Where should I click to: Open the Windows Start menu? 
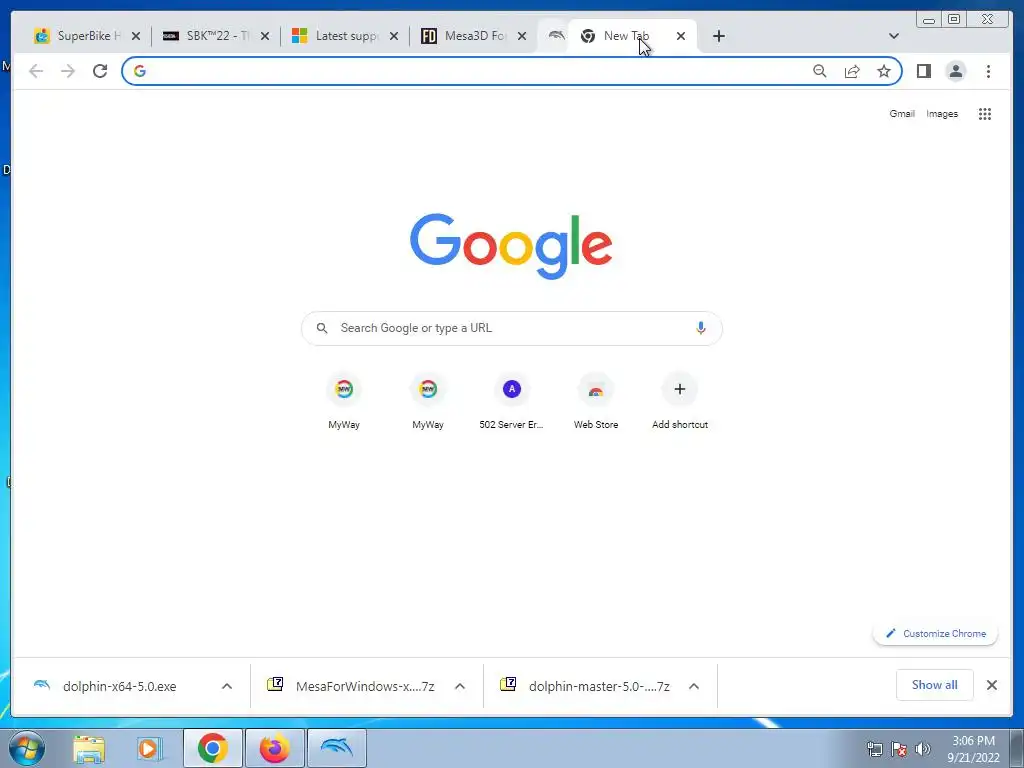tap(27, 748)
